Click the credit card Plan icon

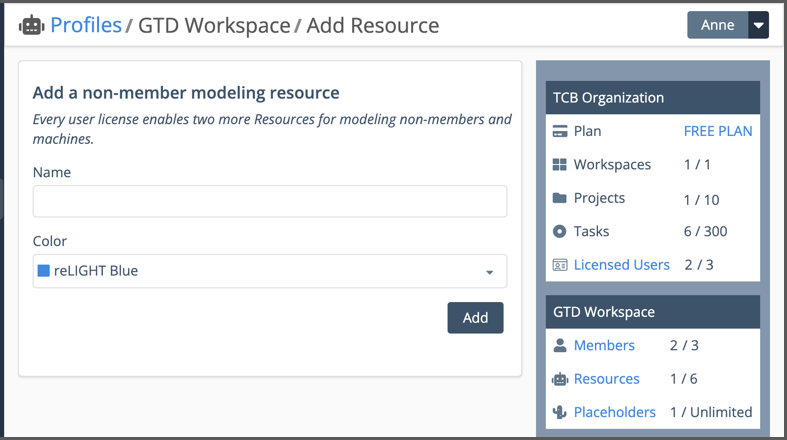tap(560, 131)
